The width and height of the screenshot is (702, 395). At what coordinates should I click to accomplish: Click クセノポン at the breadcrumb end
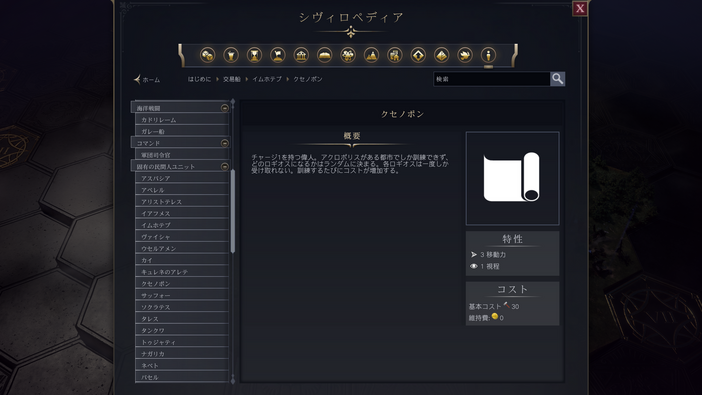[x=308, y=79]
